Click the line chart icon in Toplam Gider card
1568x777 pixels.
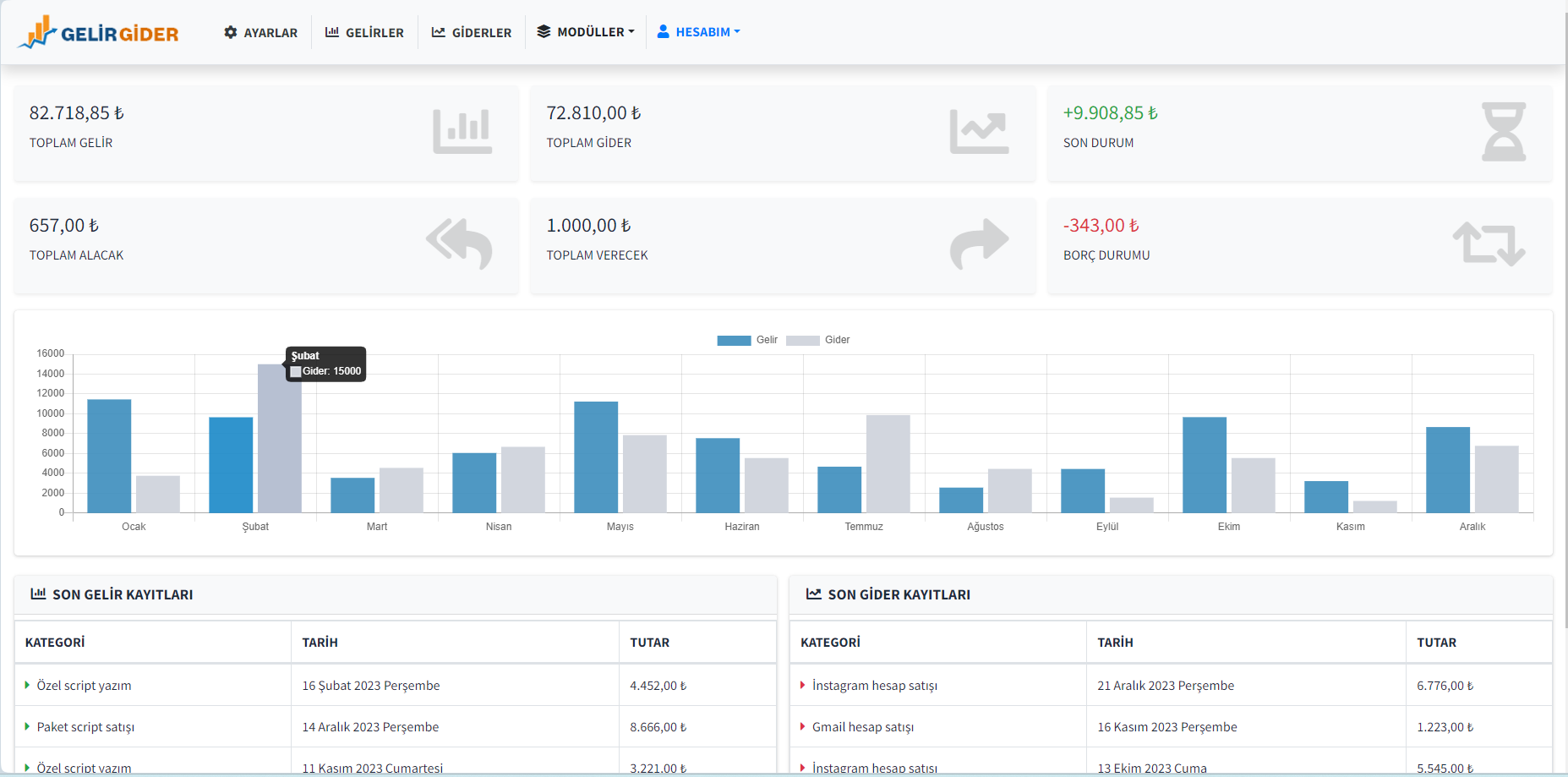pyautogui.click(x=979, y=131)
